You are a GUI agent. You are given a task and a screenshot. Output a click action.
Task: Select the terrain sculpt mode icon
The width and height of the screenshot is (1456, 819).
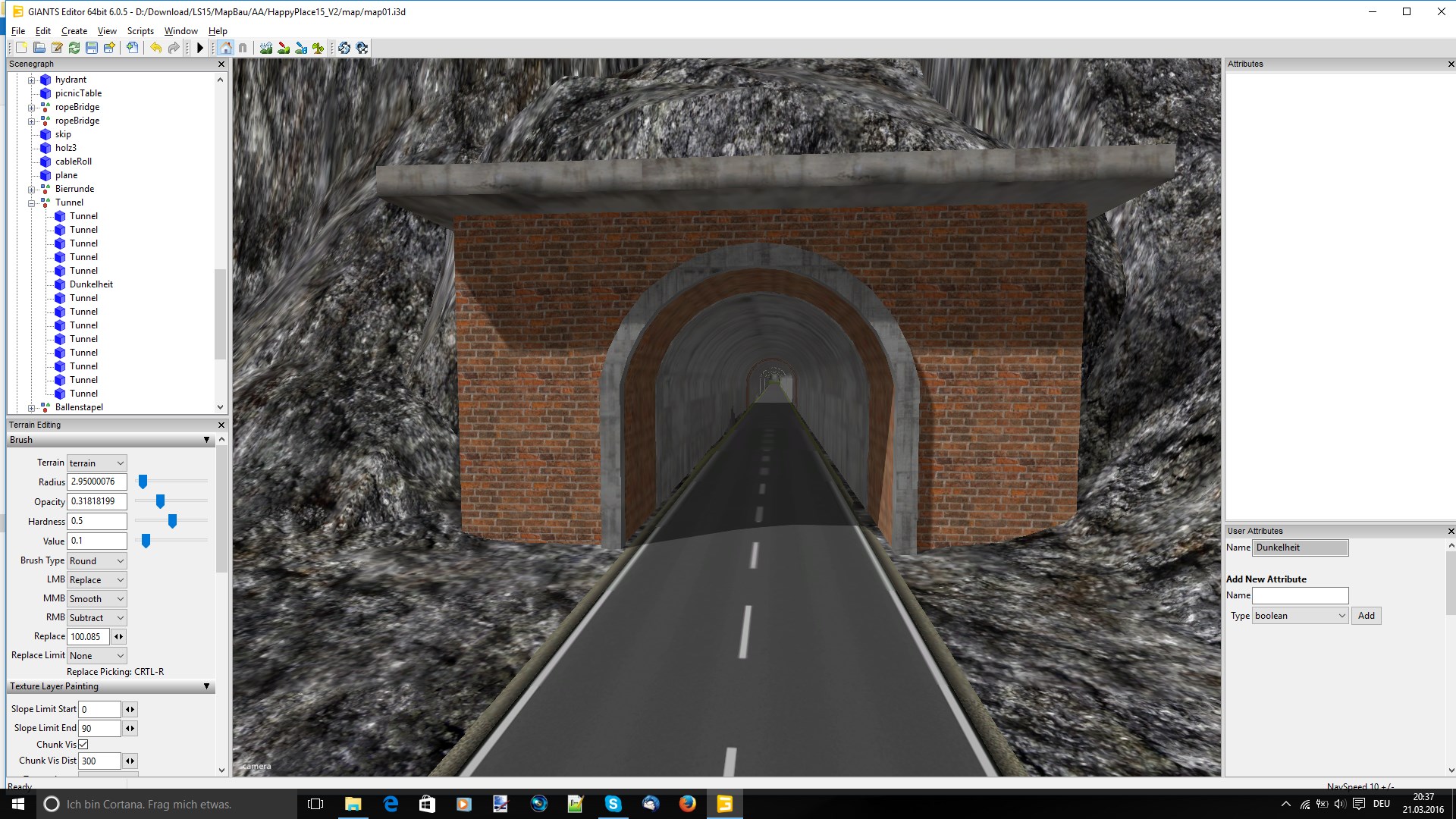click(266, 48)
